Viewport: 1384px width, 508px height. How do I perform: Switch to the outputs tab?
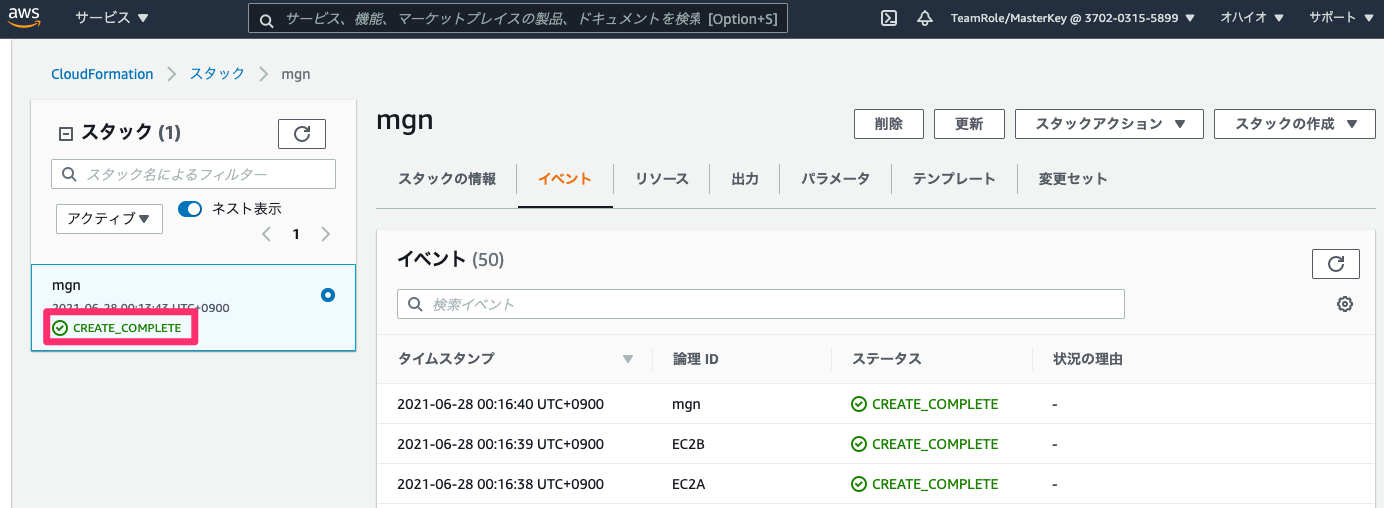[x=745, y=179]
